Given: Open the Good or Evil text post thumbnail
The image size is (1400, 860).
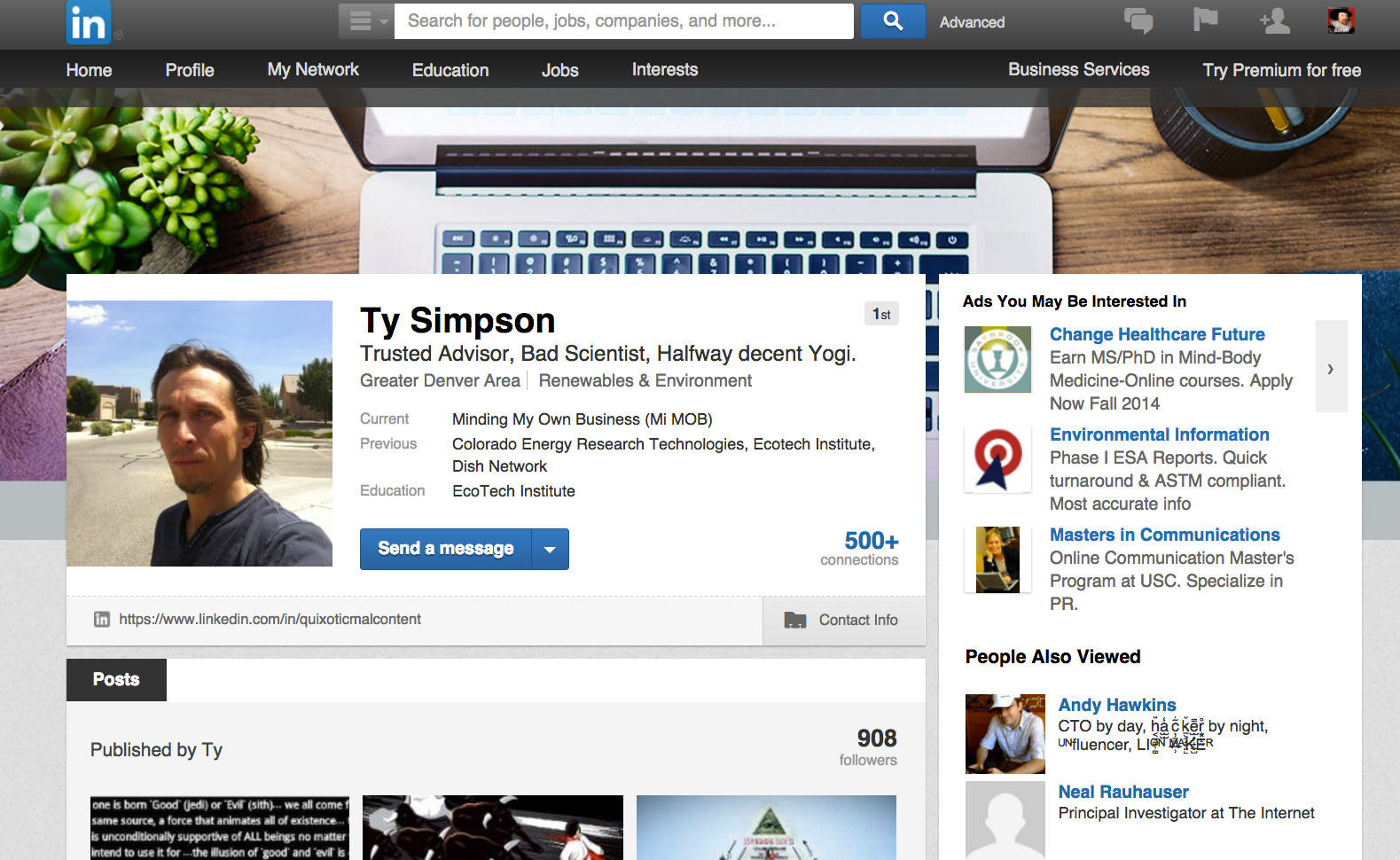Looking at the screenshot, I should (x=220, y=828).
